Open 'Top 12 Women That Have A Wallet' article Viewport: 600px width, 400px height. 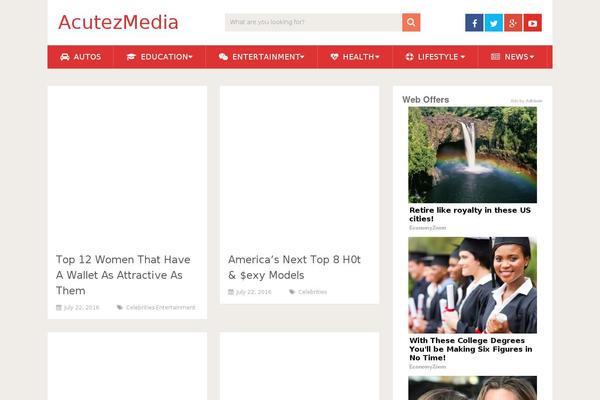point(123,275)
